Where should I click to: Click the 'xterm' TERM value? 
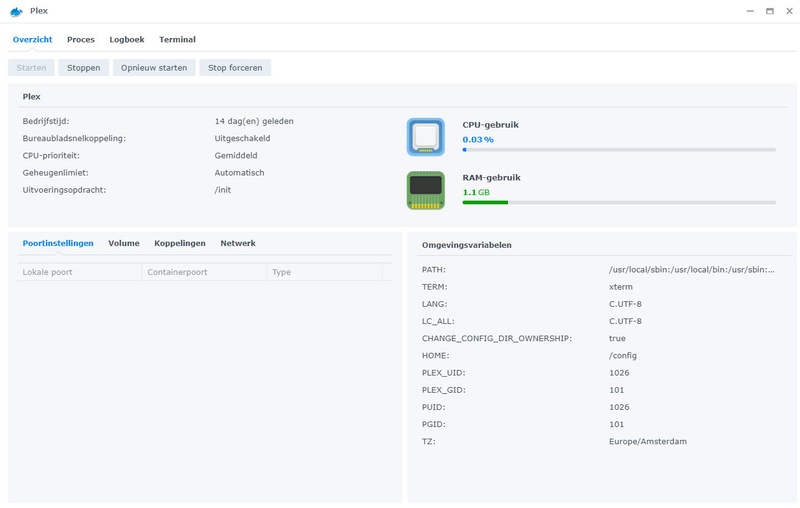point(620,287)
